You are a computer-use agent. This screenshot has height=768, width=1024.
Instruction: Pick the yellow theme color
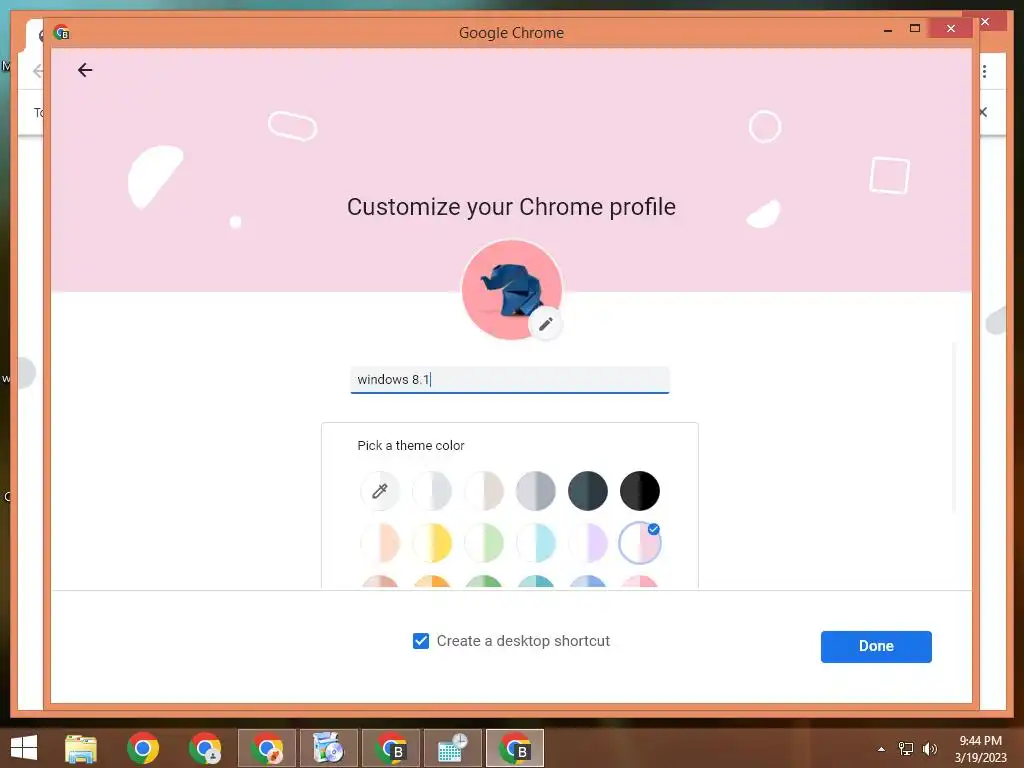tap(432, 543)
